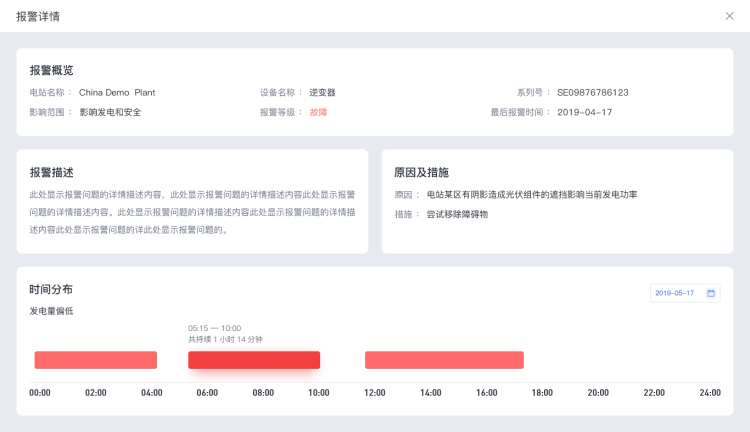Select the station name China Demo Plant
The image size is (750, 432).
(x=117, y=92)
